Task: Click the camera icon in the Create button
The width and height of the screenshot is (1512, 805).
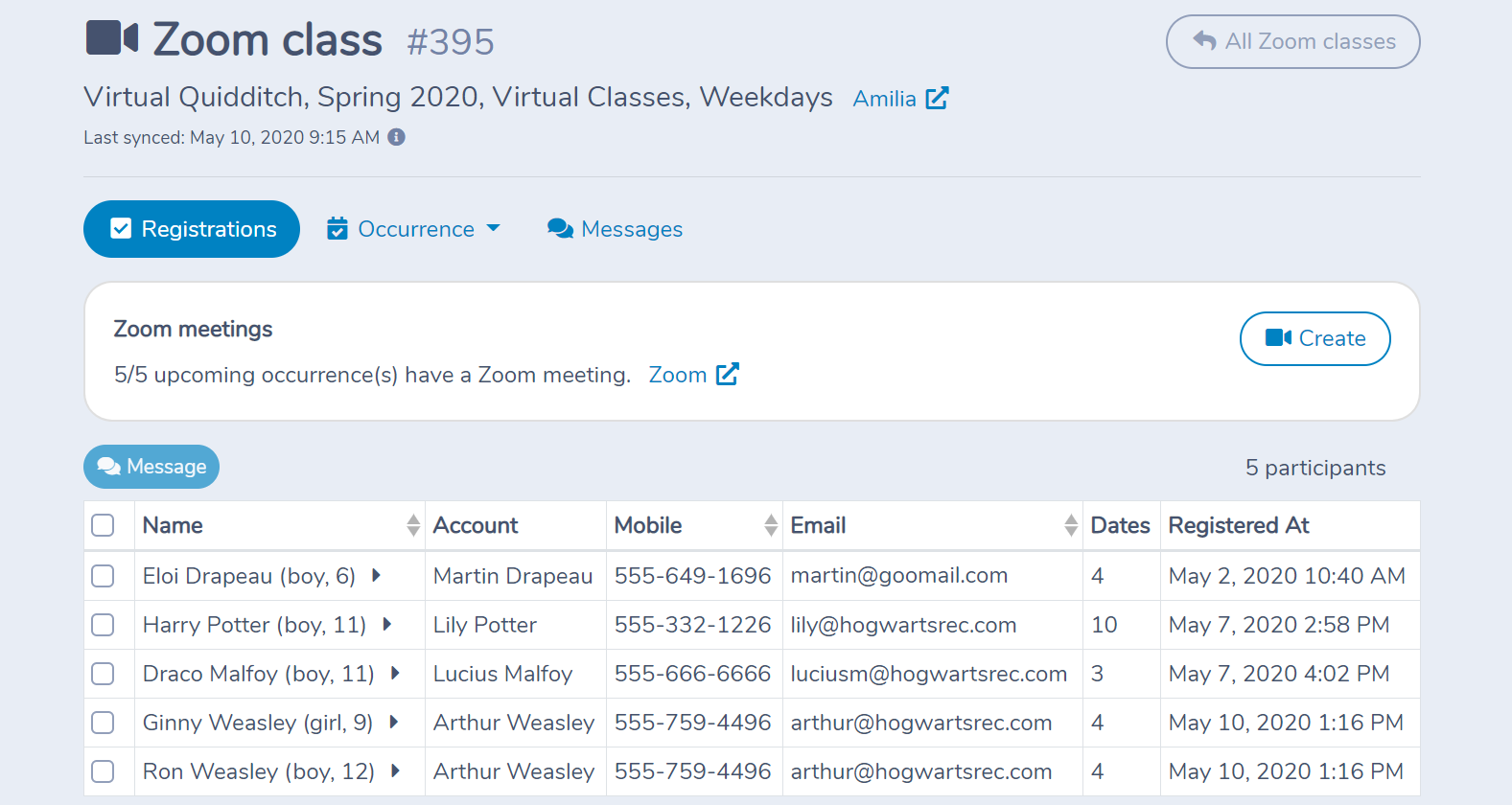Action: pyautogui.click(x=1278, y=337)
